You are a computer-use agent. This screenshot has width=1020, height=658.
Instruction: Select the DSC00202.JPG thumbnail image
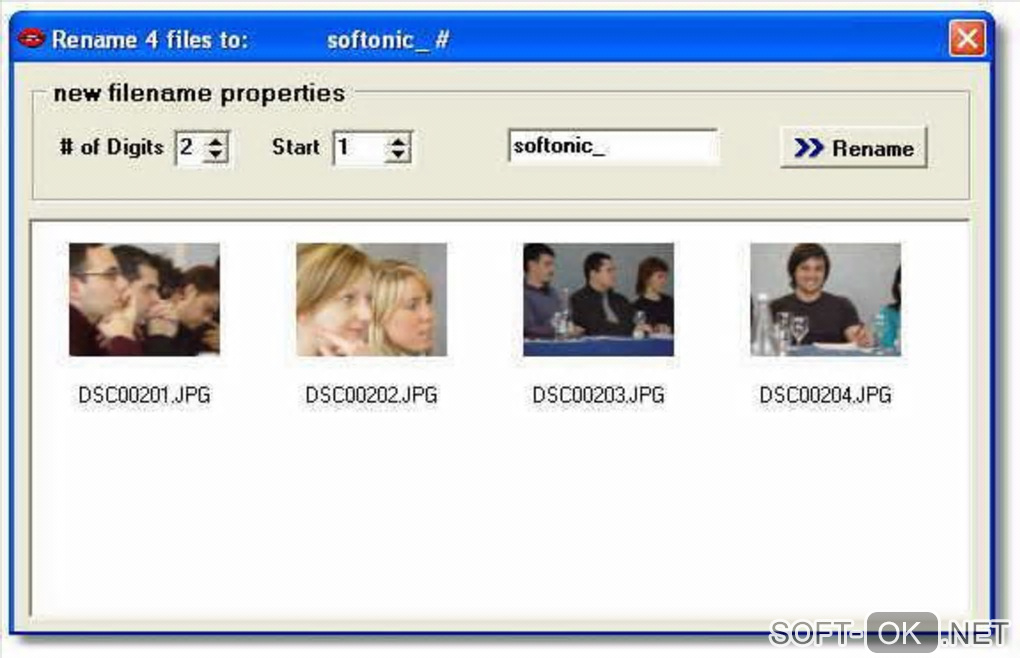371,299
